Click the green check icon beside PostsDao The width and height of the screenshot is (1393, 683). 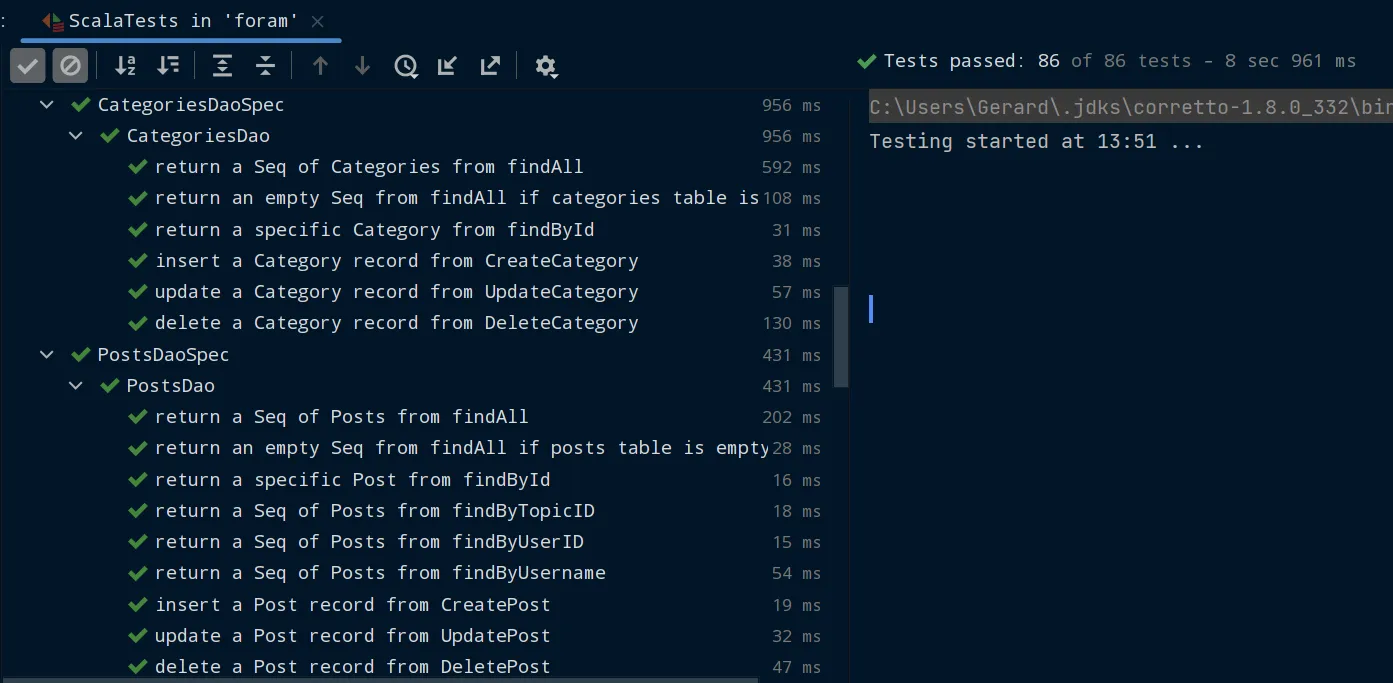[x=110, y=386]
